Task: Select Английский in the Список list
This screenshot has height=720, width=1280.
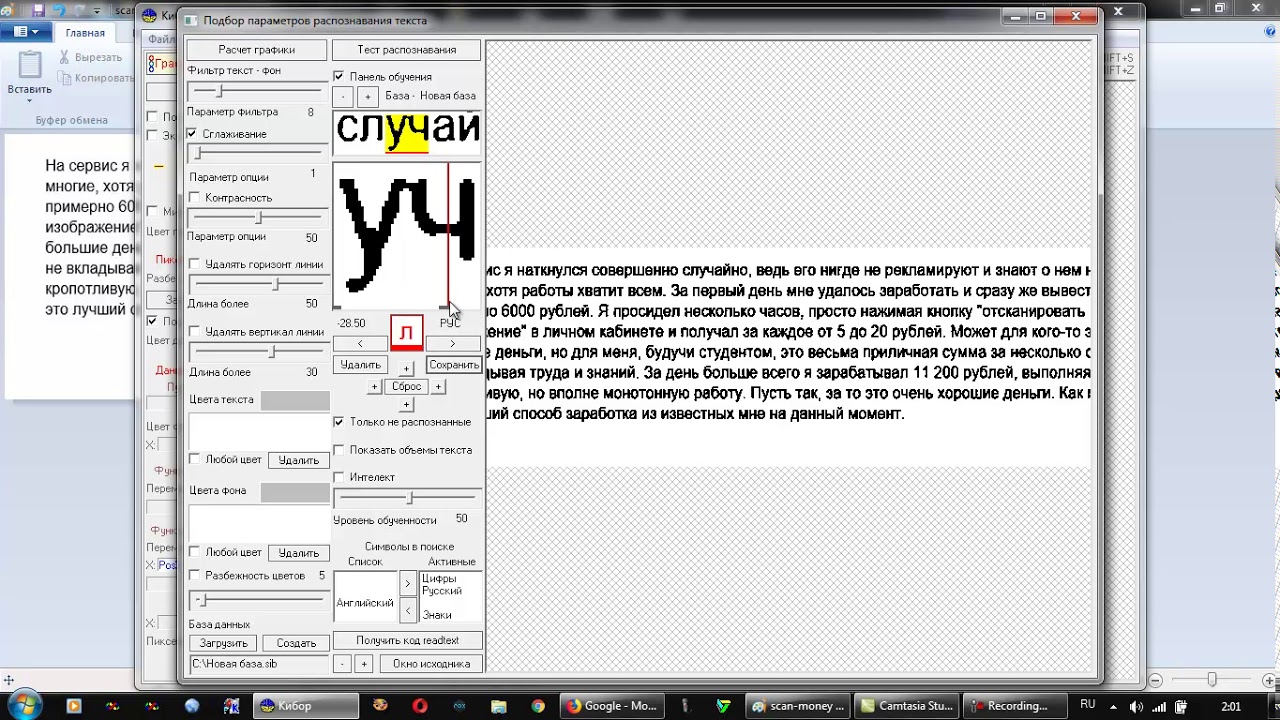Action: pos(365,603)
